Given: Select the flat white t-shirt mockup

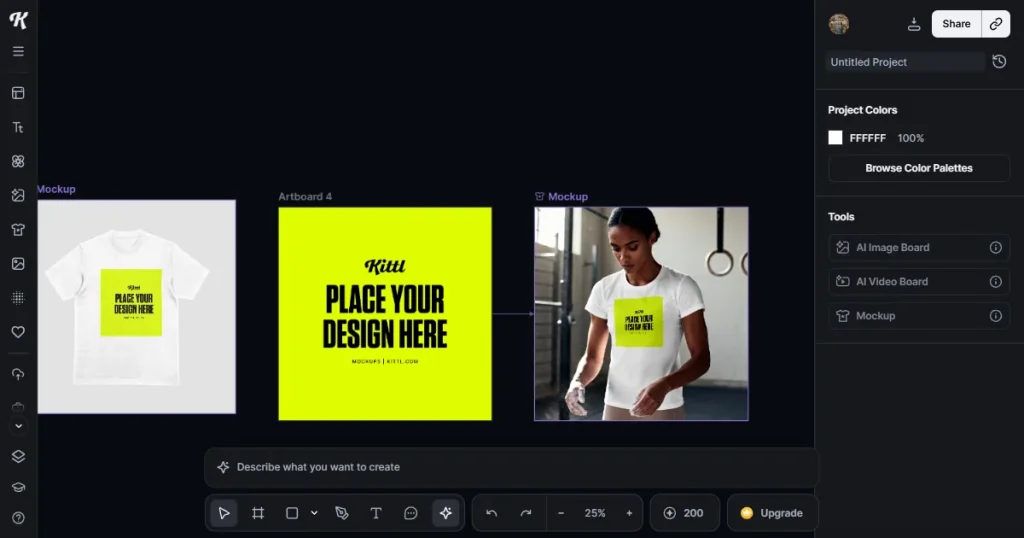Looking at the screenshot, I should tap(136, 307).
